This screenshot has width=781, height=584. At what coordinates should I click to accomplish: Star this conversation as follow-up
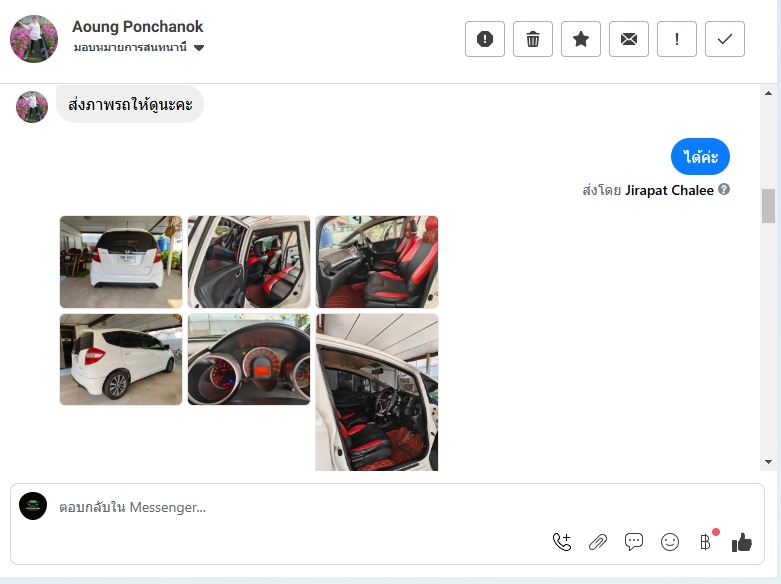pyautogui.click(x=581, y=39)
